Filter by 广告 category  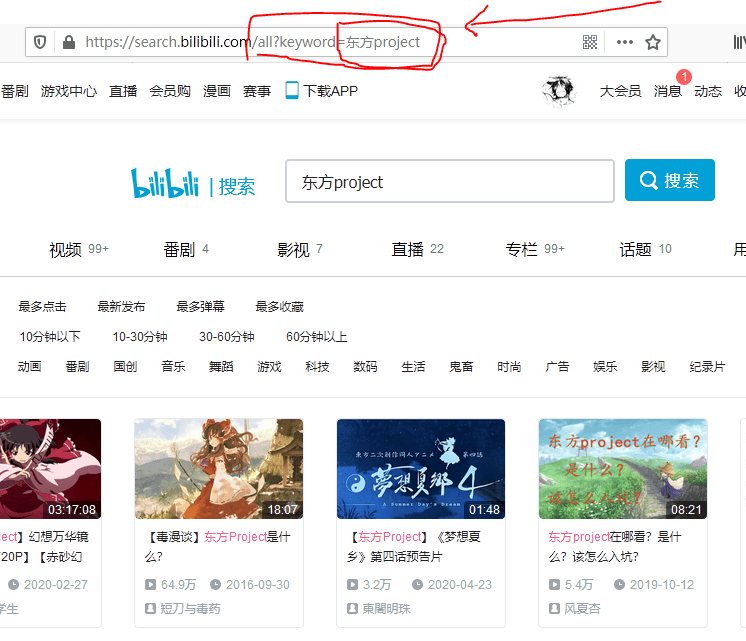tap(557, 366)
